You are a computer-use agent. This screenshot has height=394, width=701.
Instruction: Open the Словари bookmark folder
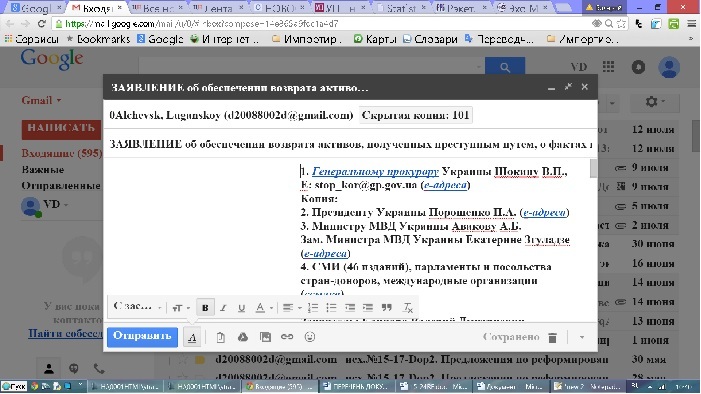click(430, 39)
